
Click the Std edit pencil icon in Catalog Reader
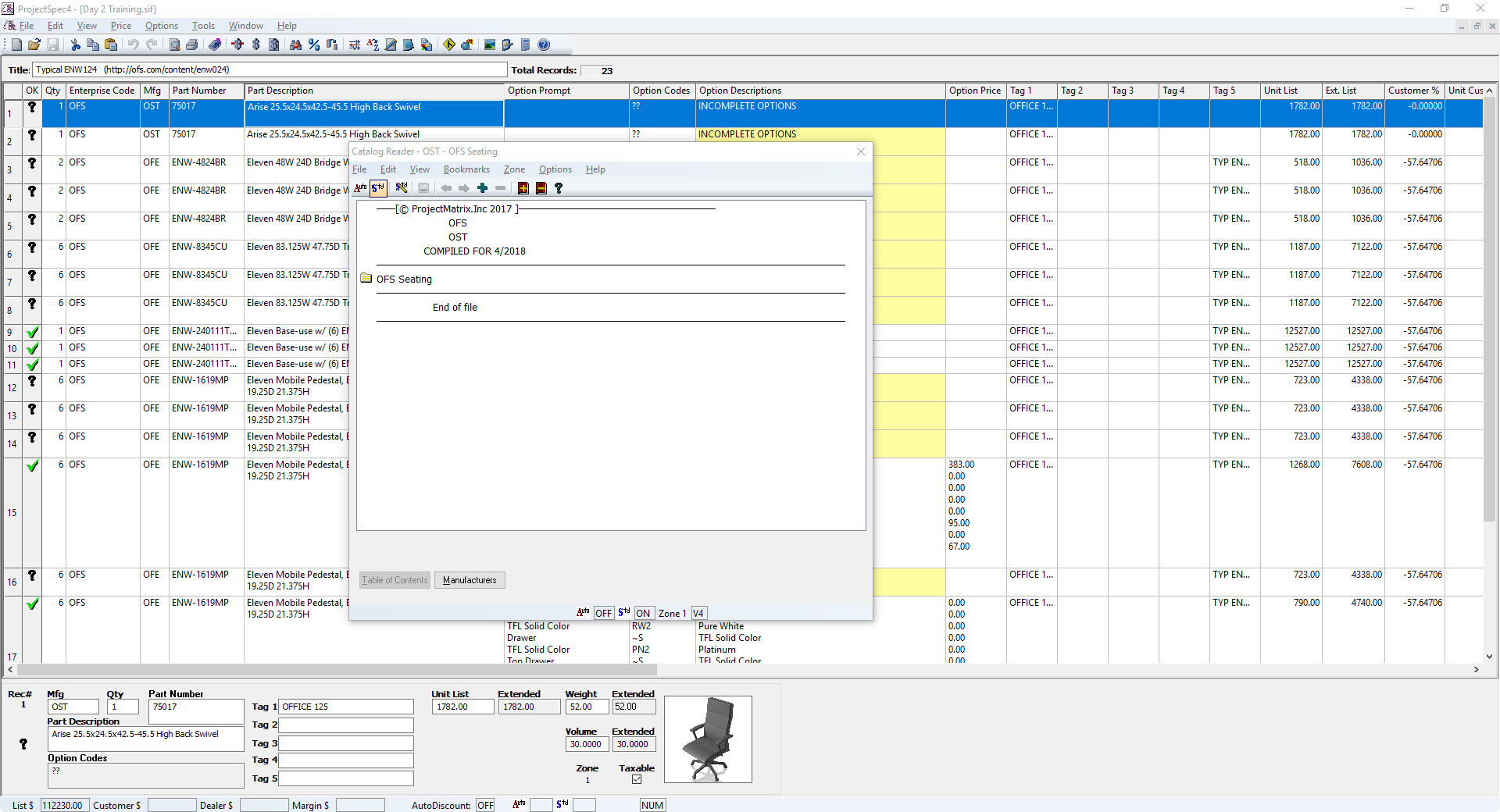coord(402,187)
